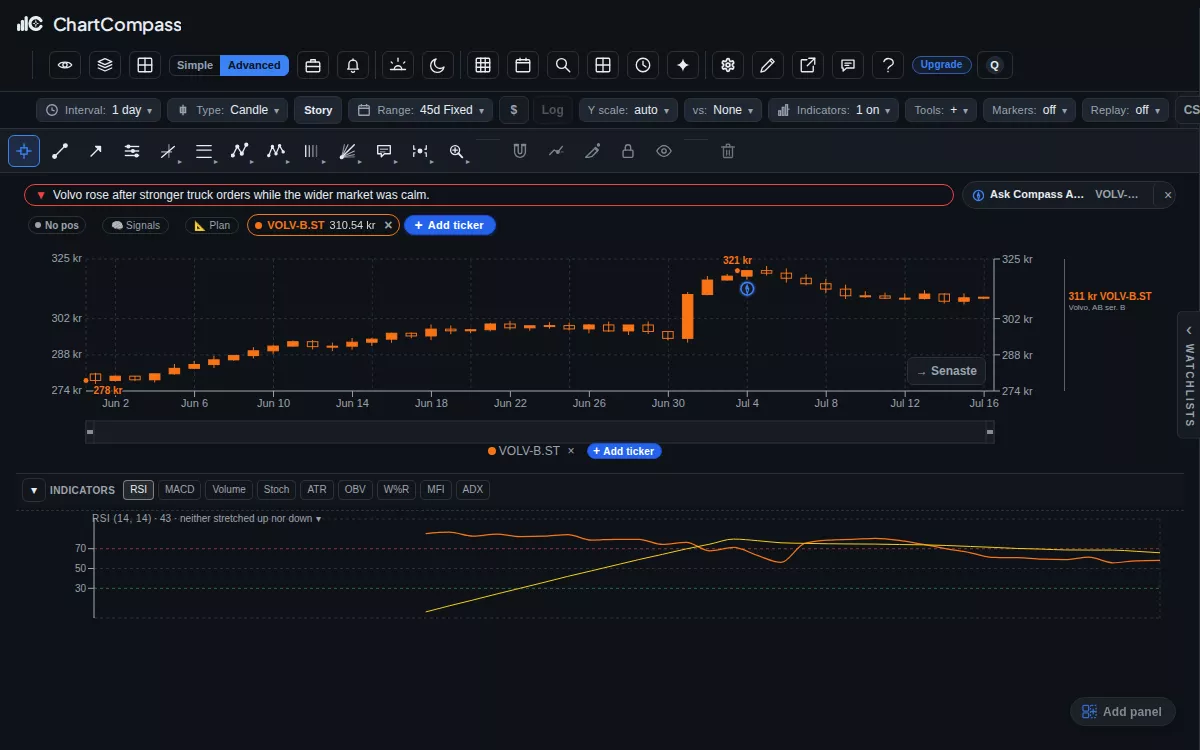
Task: Delete drawings with the trash icon
Action: (x=728, y=151)
